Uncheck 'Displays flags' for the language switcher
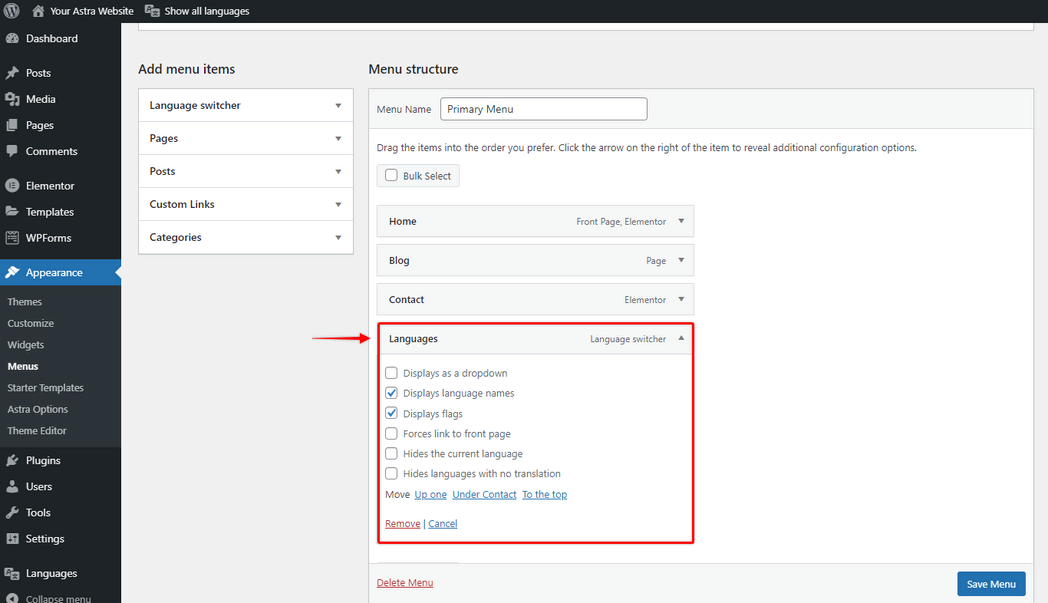The image size is (1048, 603). 391,413
